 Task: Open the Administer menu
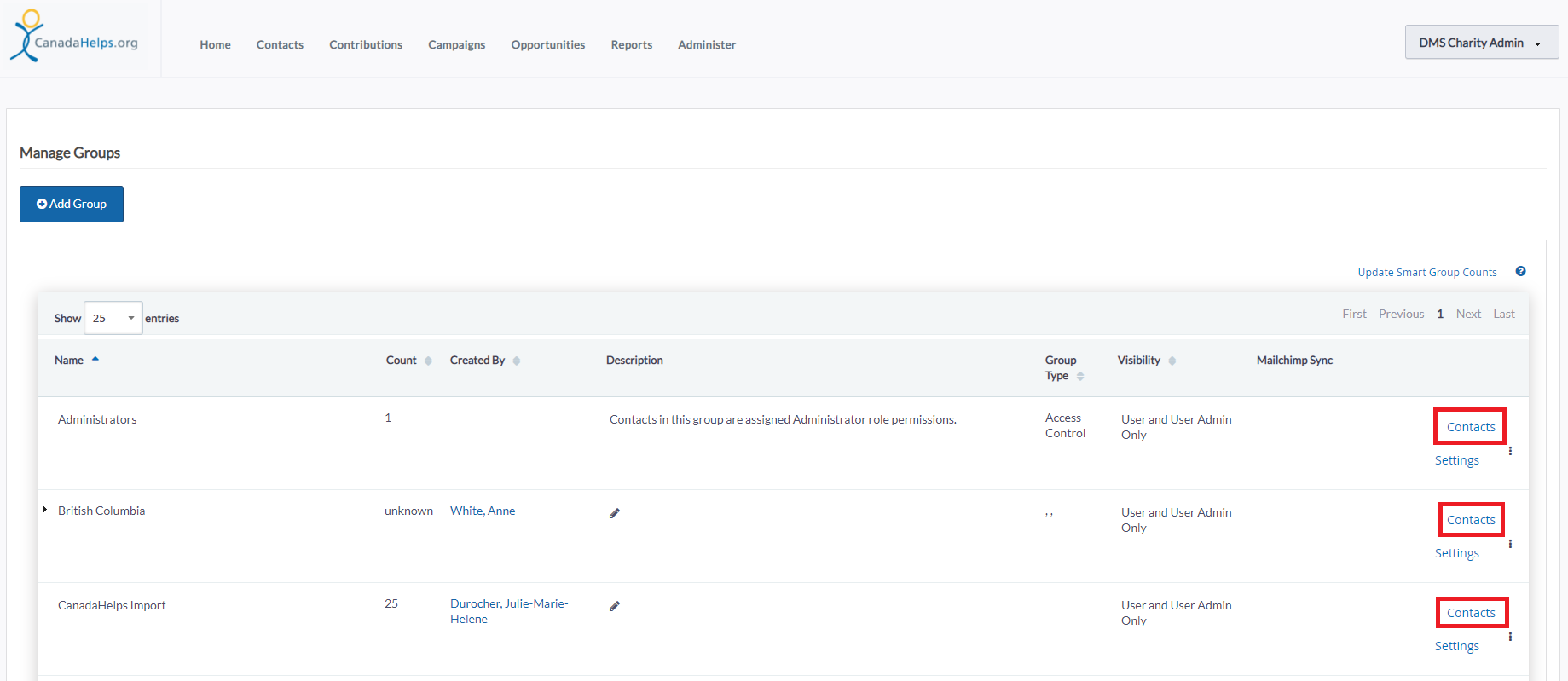tap(707, 44)
